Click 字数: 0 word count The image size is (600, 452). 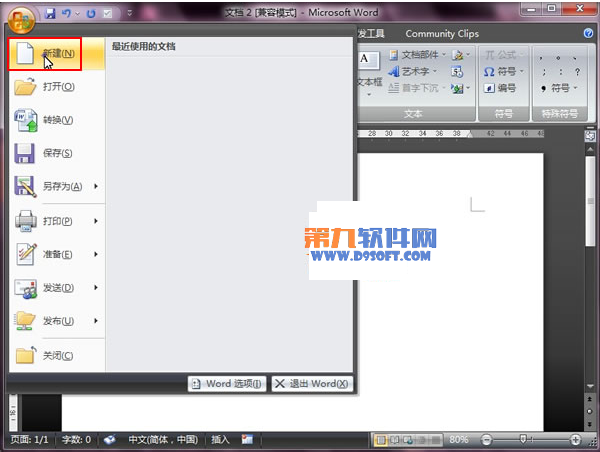(x=77, y=440)
